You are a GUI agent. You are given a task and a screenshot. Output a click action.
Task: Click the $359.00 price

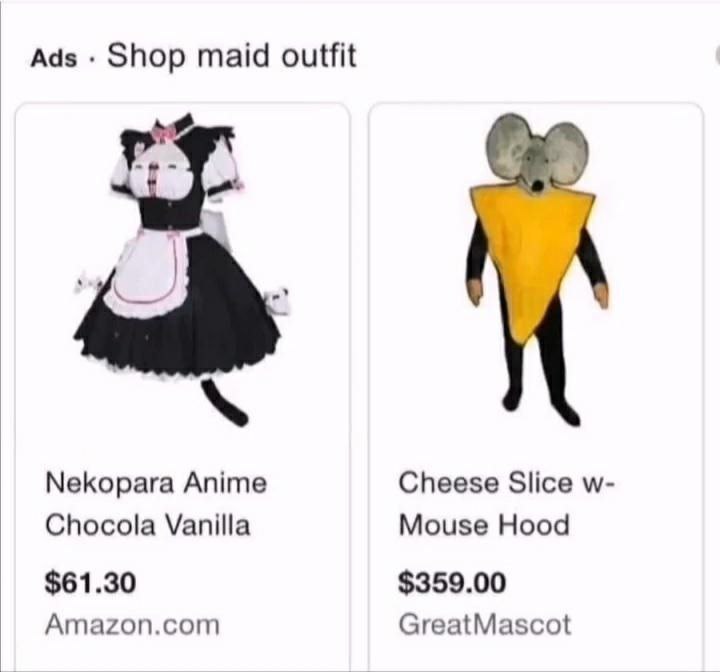(x=452, y=582)
